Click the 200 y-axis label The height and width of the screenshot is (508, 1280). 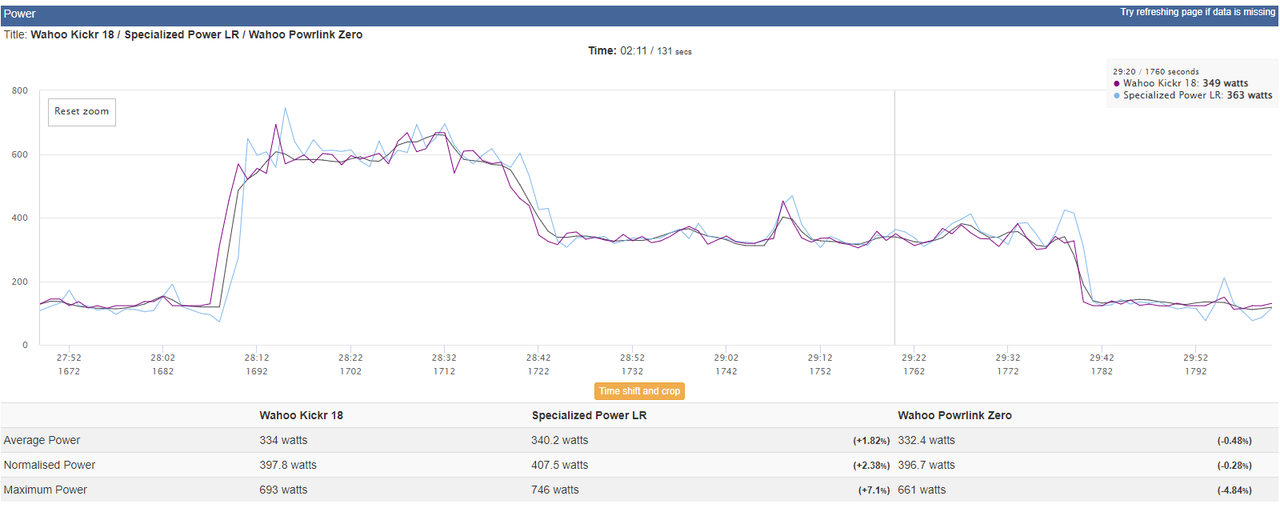tap(20, 282)
